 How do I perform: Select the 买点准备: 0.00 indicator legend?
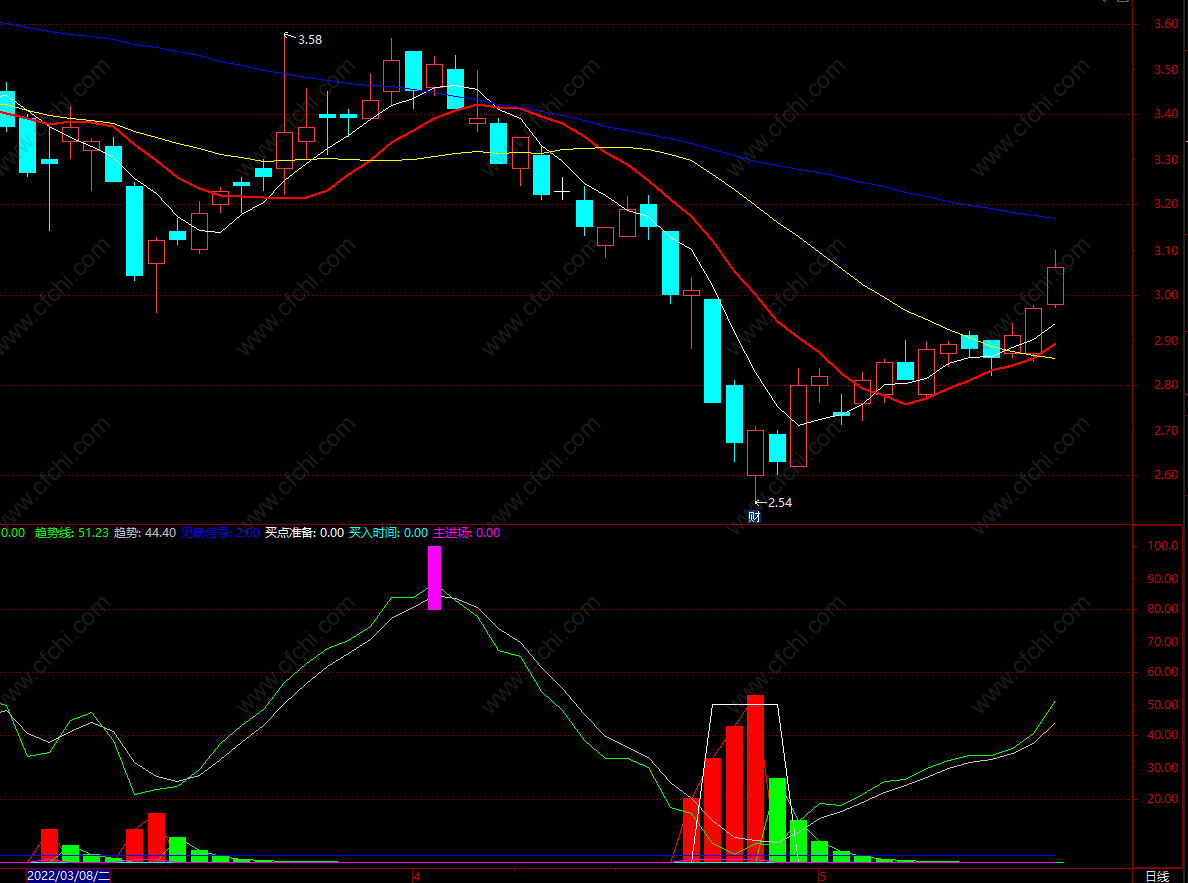(x=304, y=533)
